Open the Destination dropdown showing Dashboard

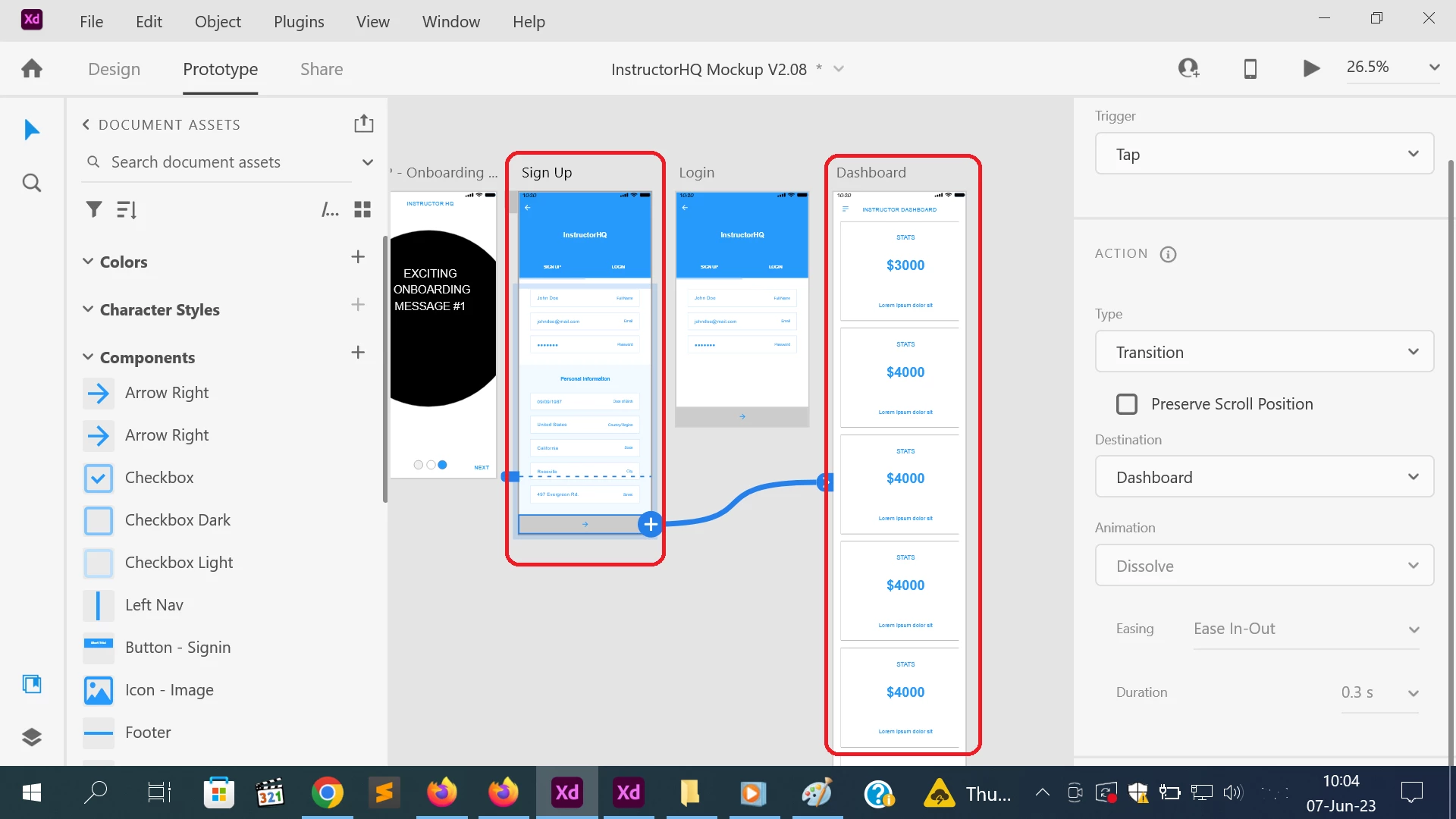[1264, 477]
